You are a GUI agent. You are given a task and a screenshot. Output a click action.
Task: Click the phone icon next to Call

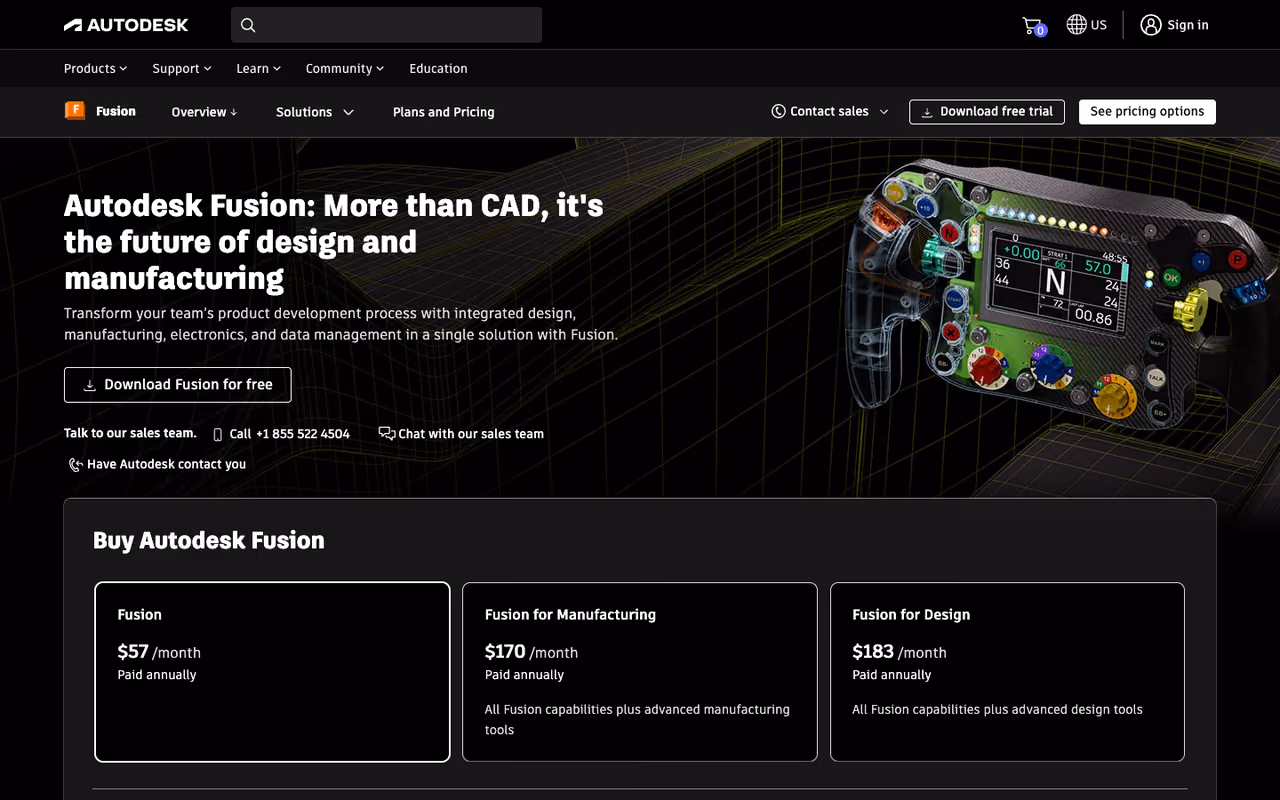point(218,434)
